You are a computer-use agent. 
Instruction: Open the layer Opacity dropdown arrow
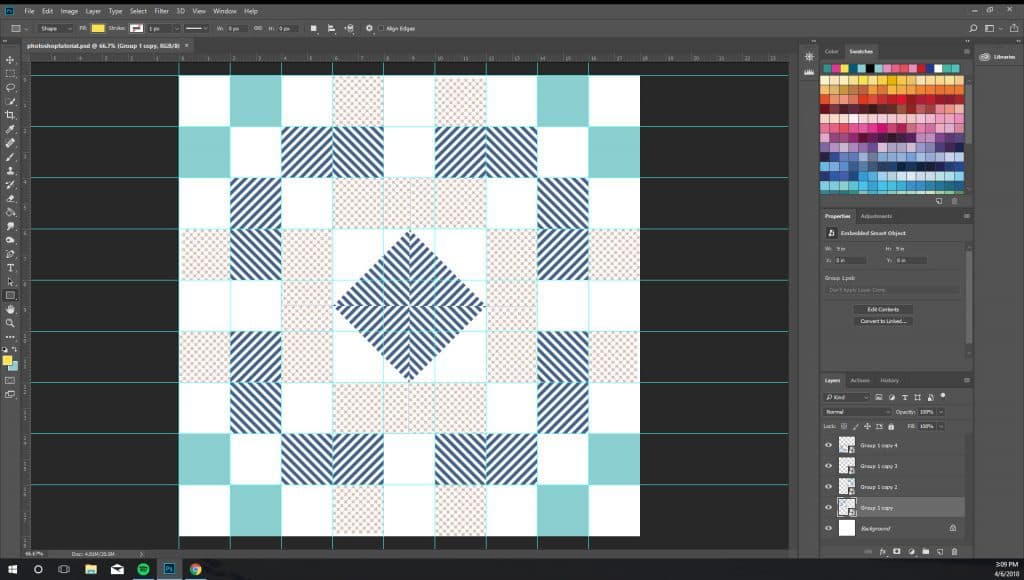tap(941, 411)
